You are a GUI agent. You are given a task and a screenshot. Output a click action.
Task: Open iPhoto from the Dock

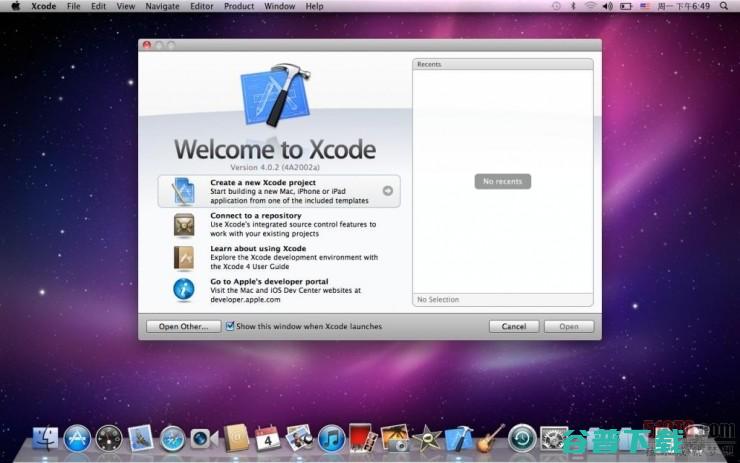(x=395, y=438)
